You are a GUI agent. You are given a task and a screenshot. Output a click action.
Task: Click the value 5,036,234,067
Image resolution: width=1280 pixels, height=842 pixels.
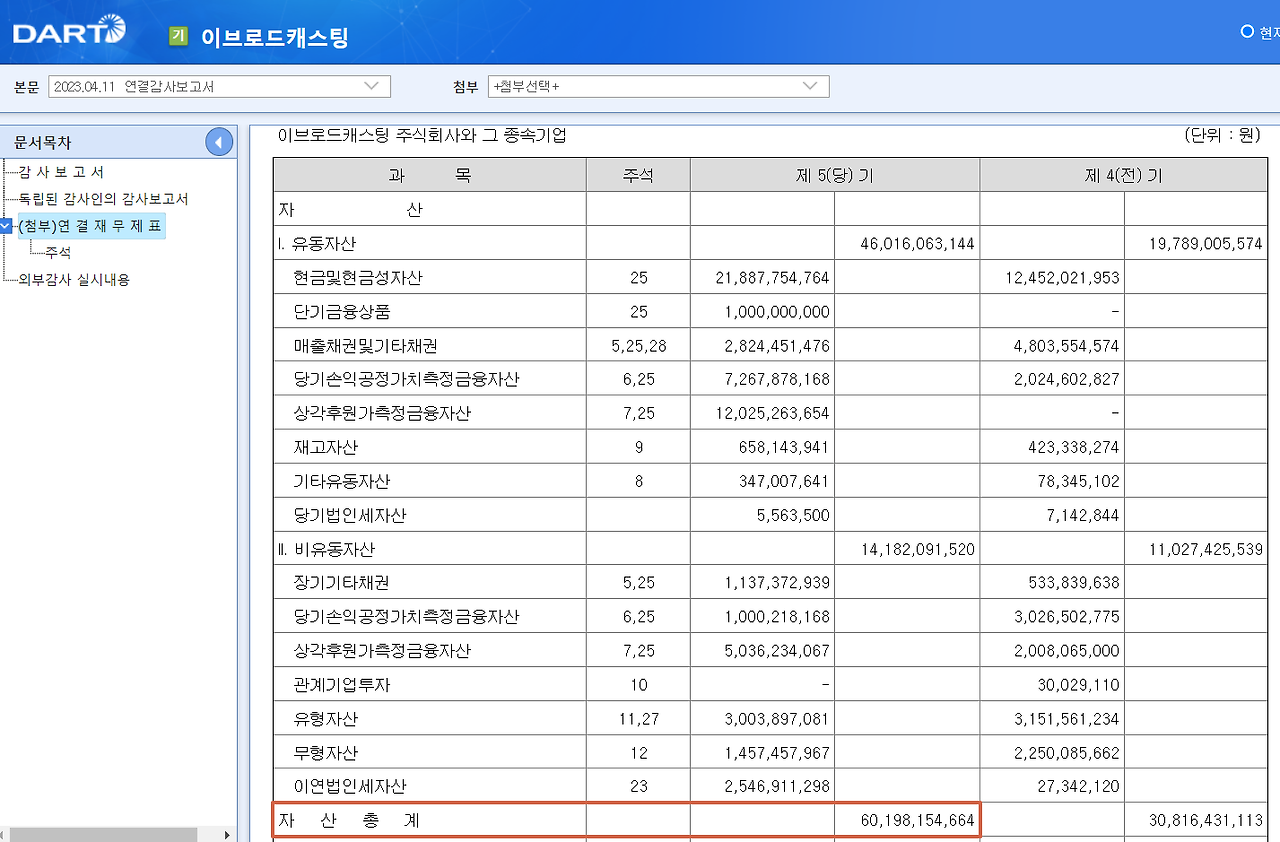pyautogui.click(x=777, y=651)
